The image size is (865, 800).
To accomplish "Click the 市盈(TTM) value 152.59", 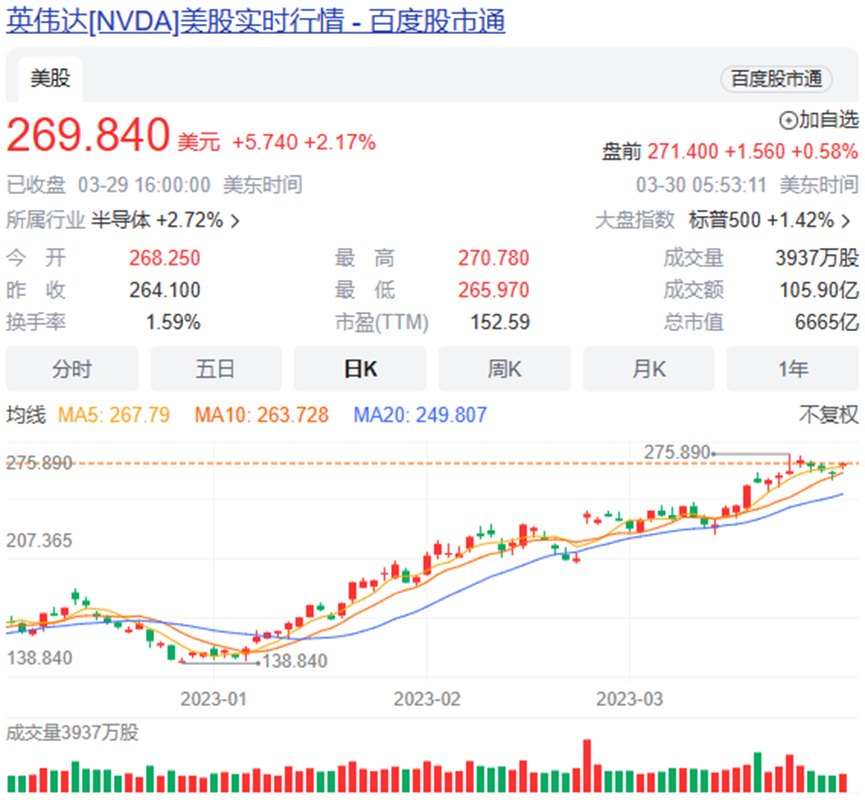I will point(500,322).
